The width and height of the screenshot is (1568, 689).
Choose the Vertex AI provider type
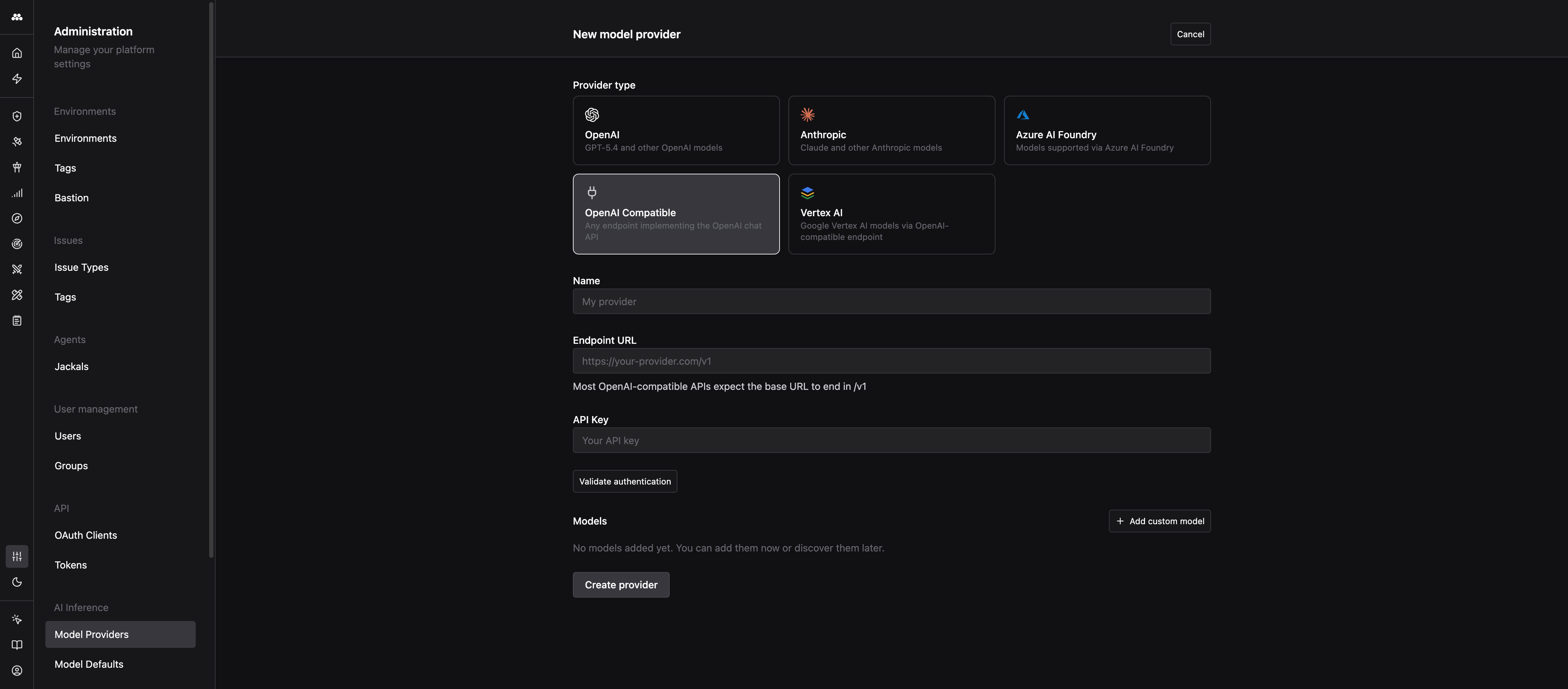(891, 214)
